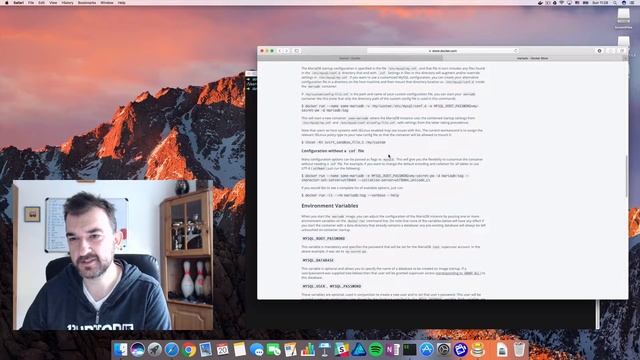Open System Preferences gear in dock
Screen dimensions: 640x360
pos(444,350)
